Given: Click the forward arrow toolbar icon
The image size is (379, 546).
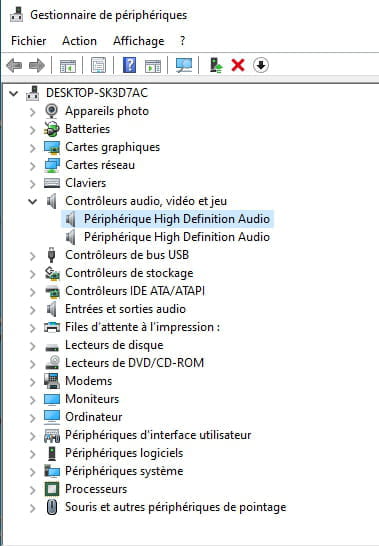Looking at the screenshot, I should point(37,65).
